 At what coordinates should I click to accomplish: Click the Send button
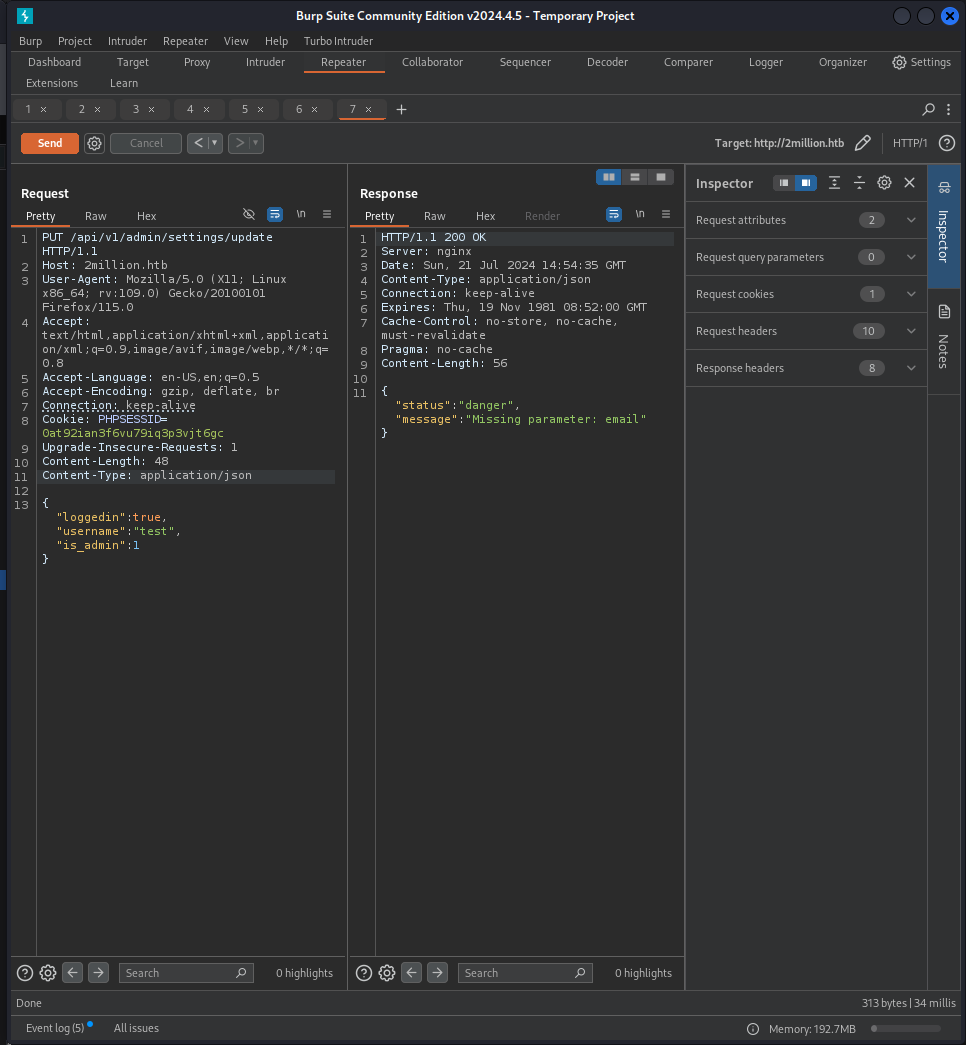click(x=50, y=143)
